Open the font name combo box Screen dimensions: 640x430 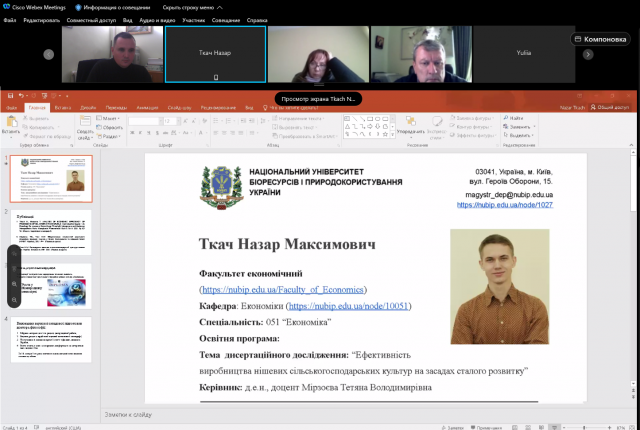coord(144,121)
